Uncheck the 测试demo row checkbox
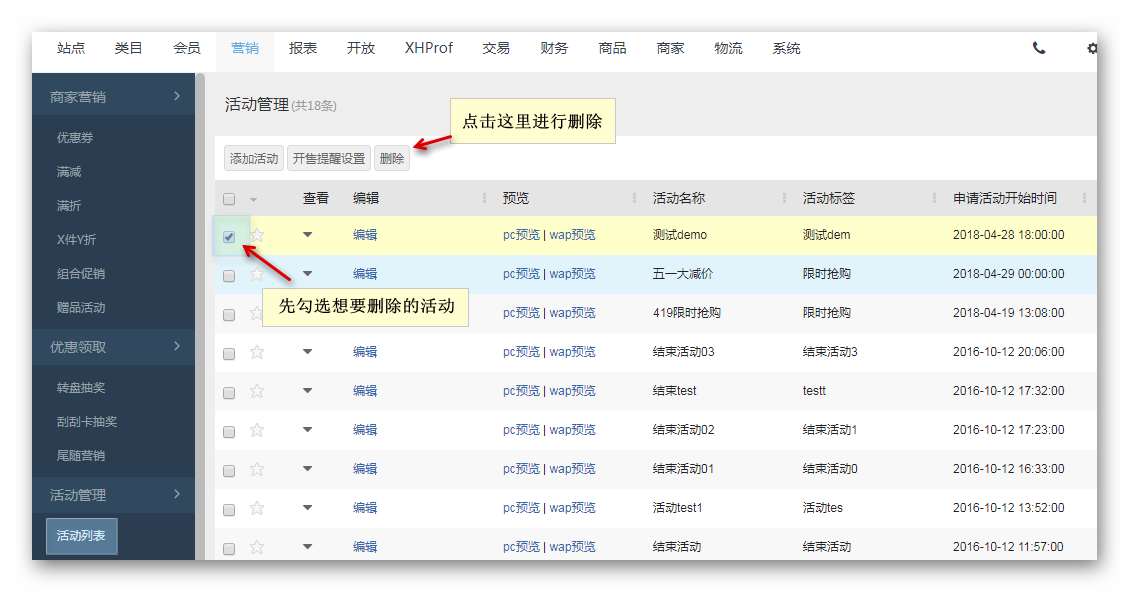 click(x=229, y=236)
